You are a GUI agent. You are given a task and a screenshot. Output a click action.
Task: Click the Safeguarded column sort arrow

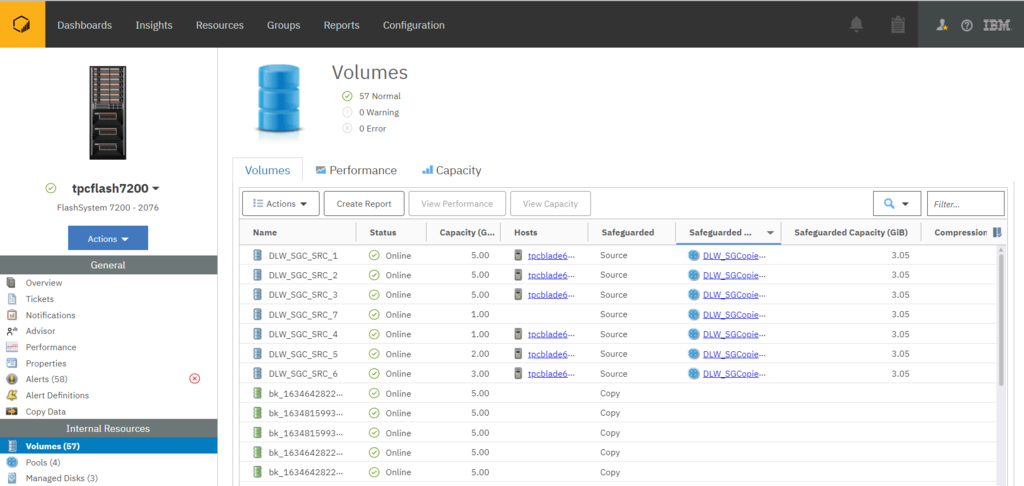771,233
